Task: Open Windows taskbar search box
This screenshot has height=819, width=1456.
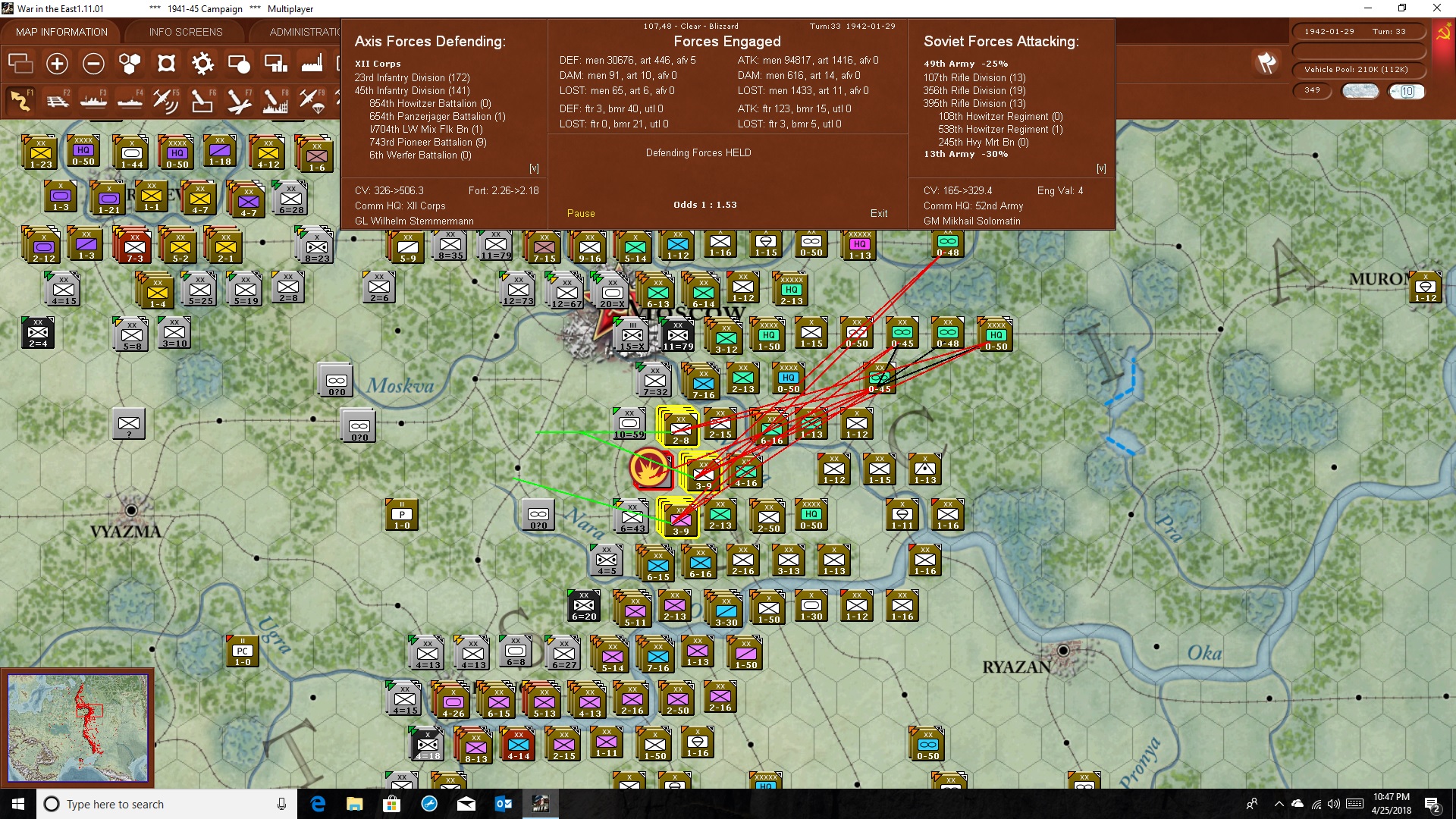Action: [167, 804]
